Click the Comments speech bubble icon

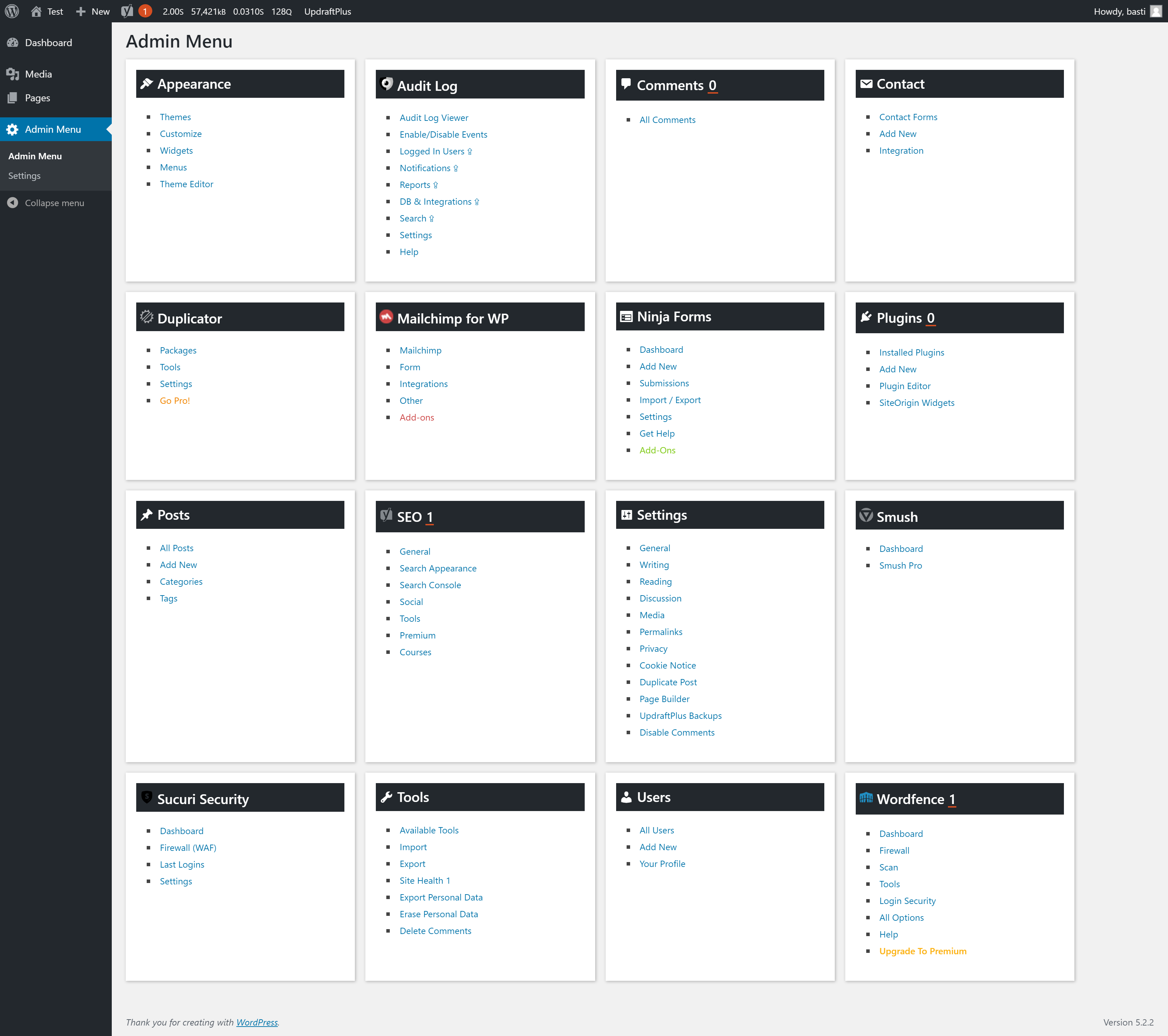[x=626, y=83]
